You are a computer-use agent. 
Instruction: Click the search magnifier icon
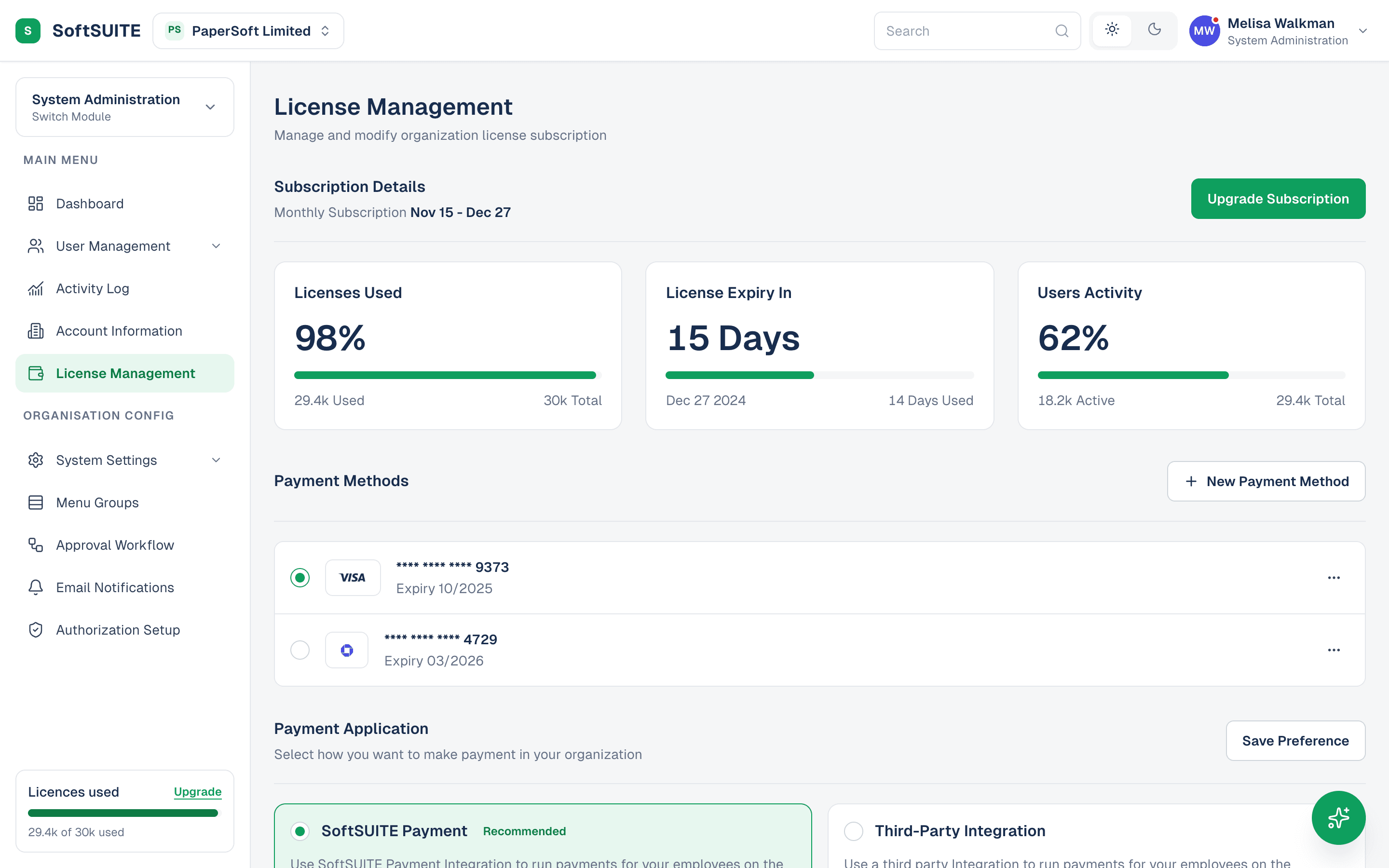[x=1062, y=31]
